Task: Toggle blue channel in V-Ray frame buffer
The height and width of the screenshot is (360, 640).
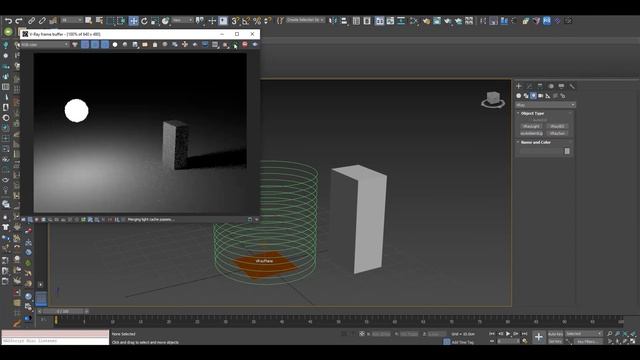Action: point(105,44)
